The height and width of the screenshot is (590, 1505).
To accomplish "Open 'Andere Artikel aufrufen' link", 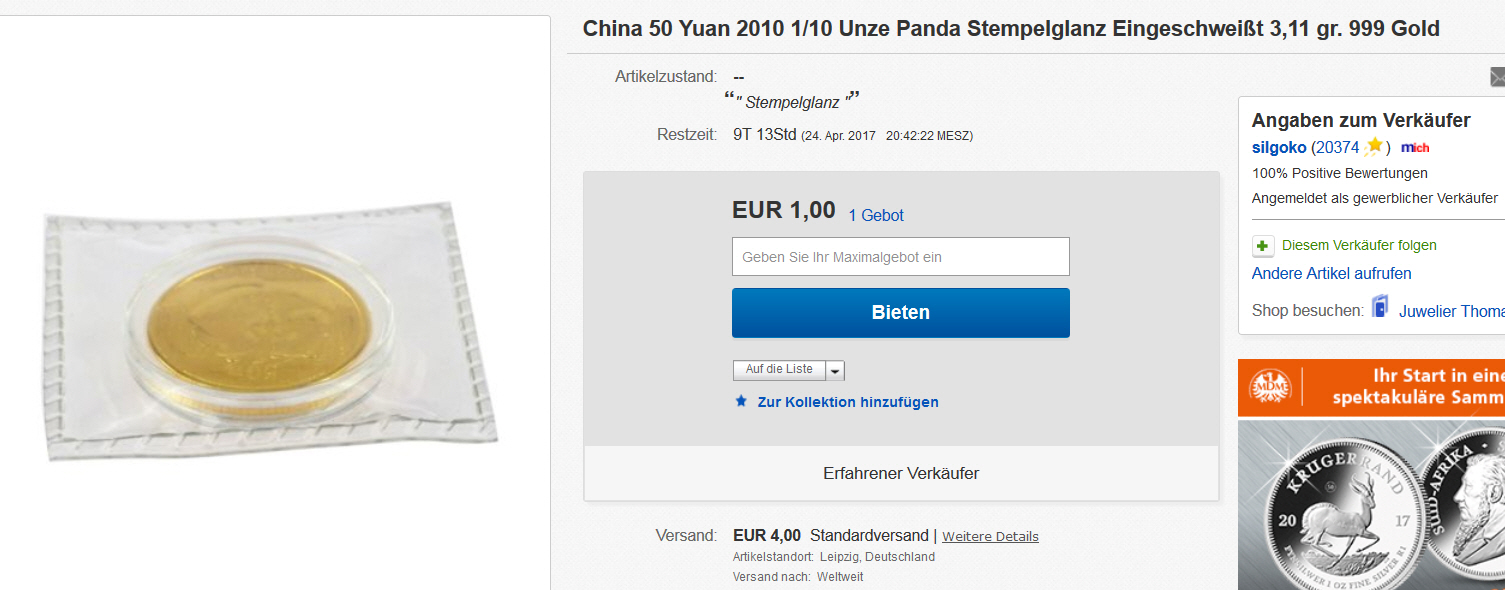I will (x=1331, y=274).
